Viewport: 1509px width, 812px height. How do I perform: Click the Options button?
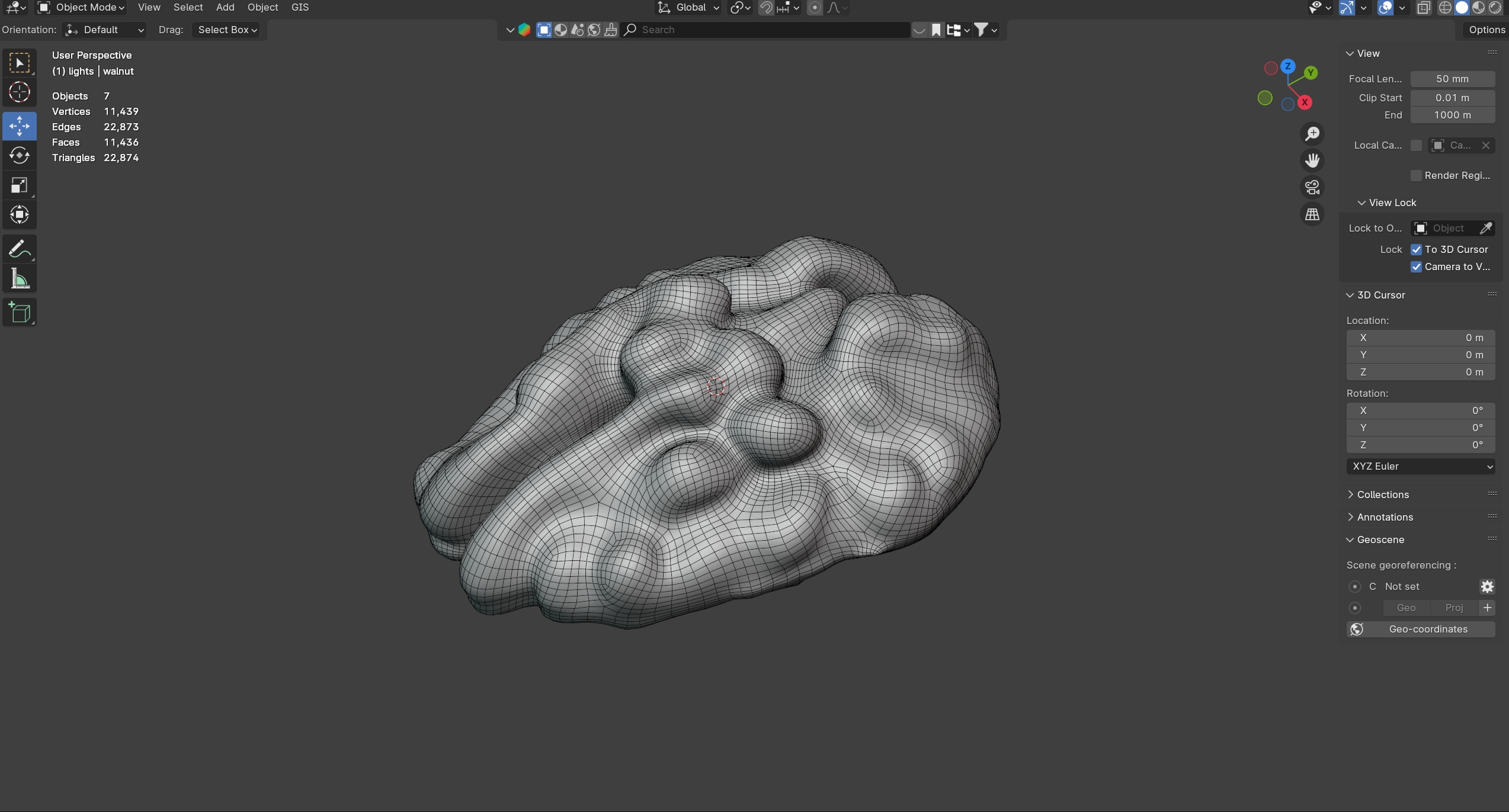pyautogui.click(x=1486, y=30)
